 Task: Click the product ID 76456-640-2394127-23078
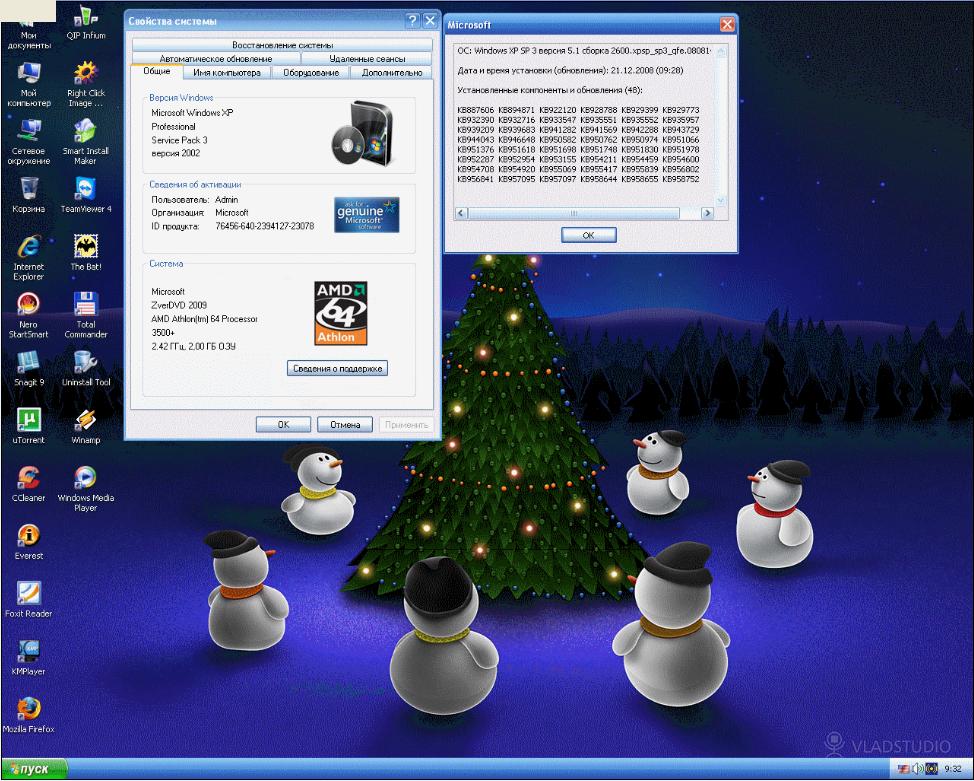click(x=265, y=226)
